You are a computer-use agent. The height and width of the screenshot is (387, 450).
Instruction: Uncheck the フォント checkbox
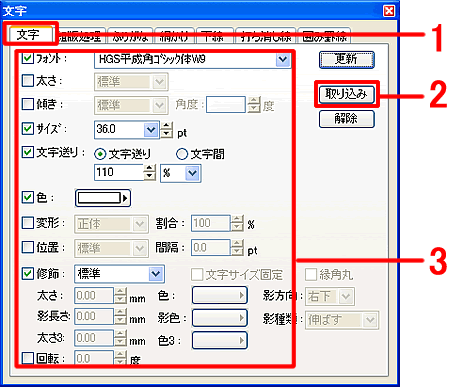tap(28, 58)
